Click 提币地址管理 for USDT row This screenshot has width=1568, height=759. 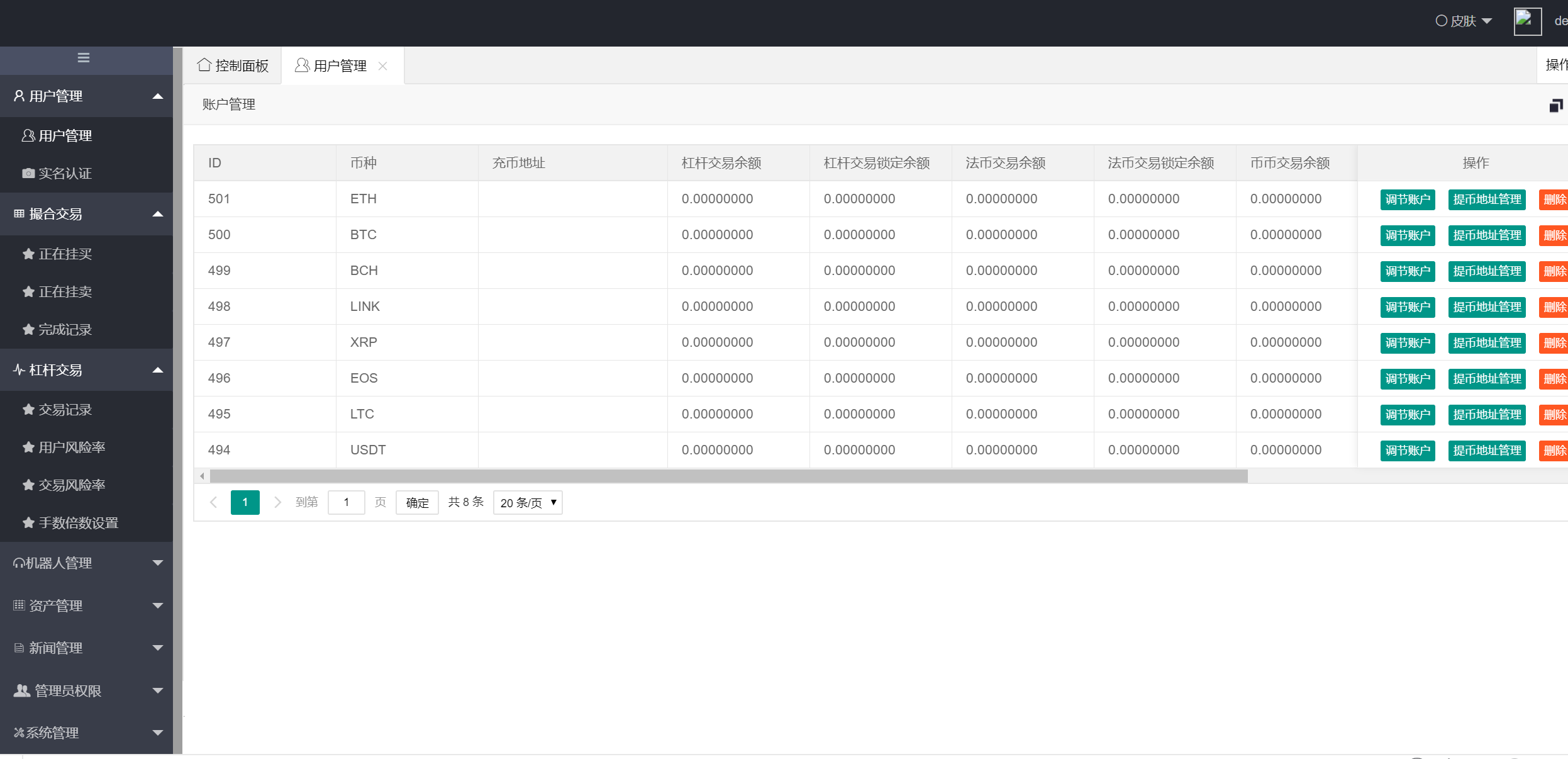click(x=1487, y=451)
